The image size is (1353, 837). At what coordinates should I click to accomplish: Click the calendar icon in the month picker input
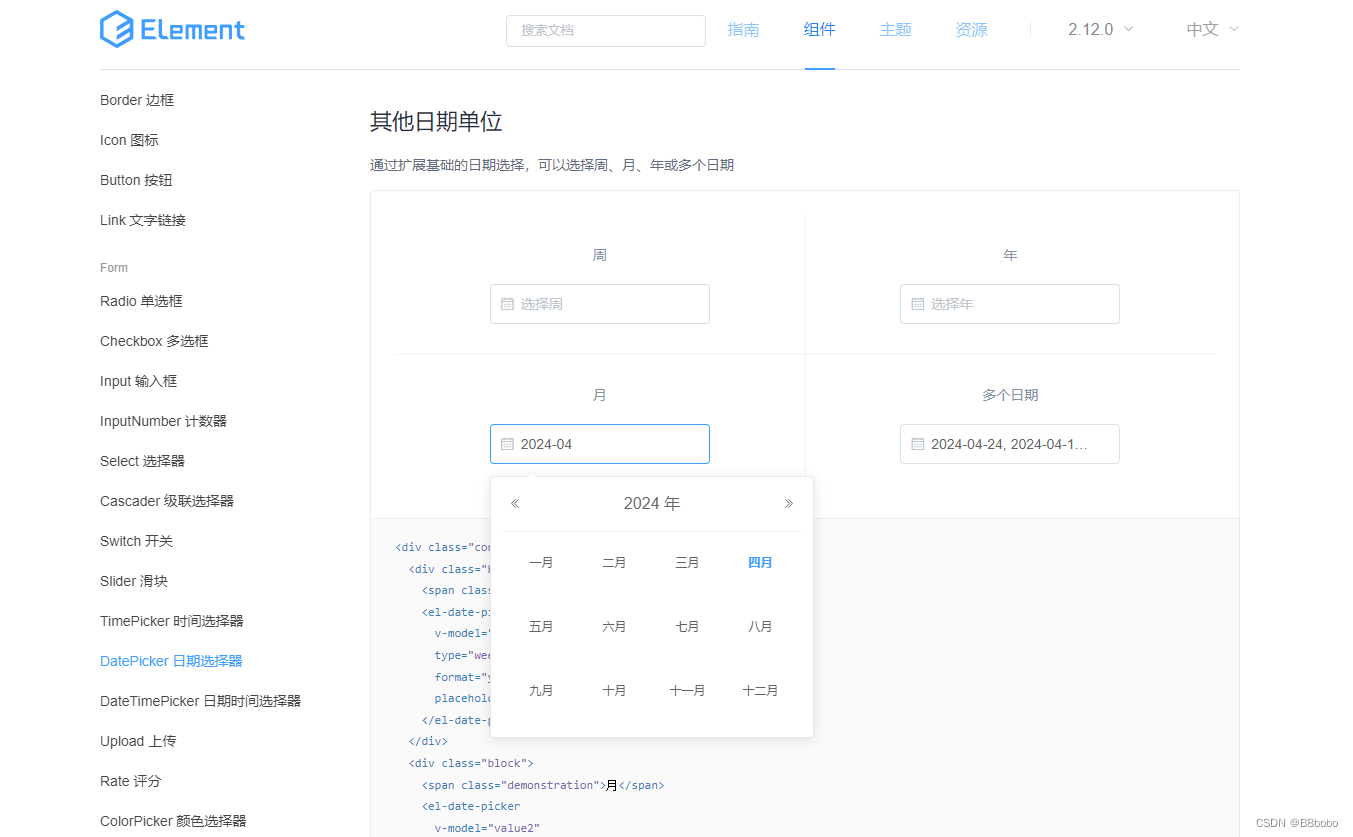(507, 443)
